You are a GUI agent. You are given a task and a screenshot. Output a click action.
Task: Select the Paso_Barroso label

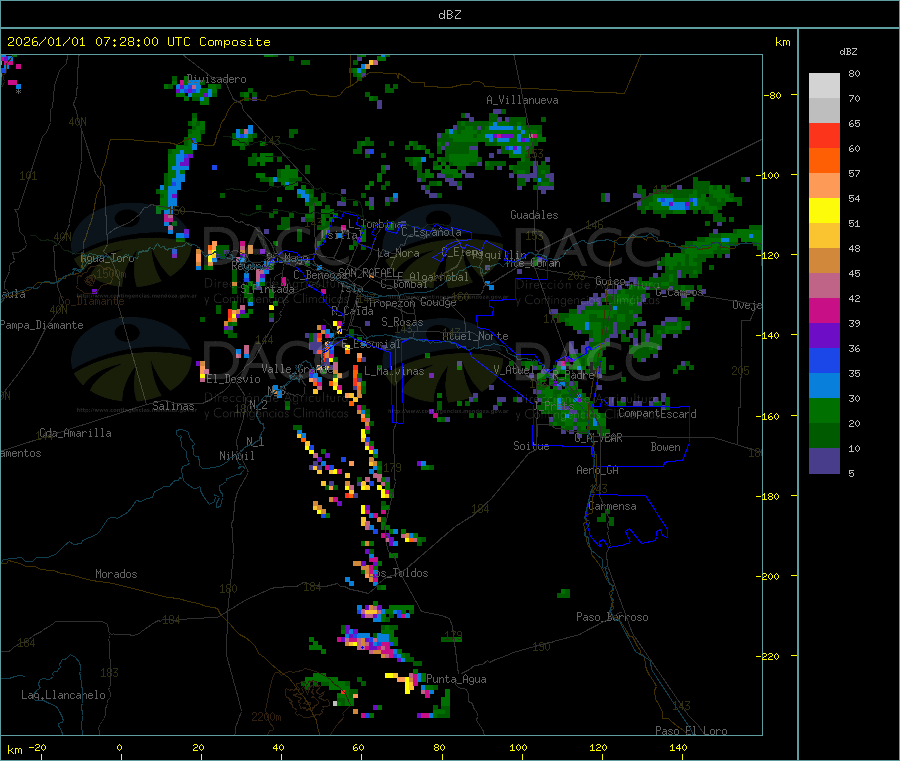(x=612, y=617)
